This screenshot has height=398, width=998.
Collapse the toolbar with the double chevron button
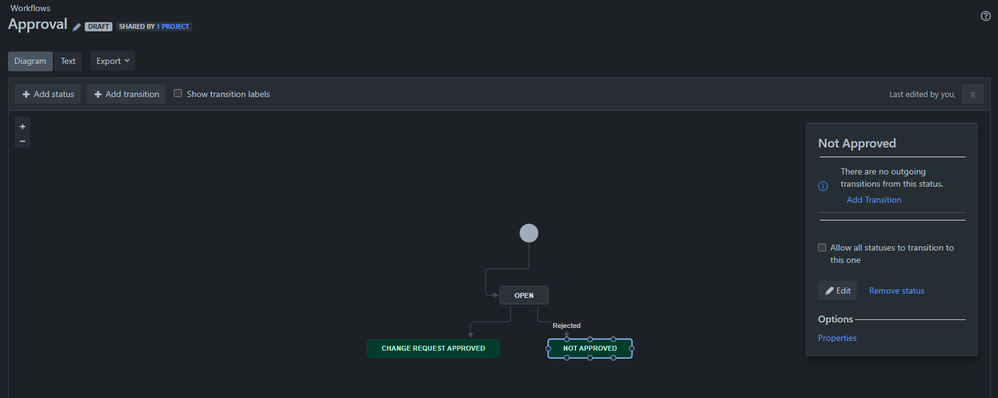tap(973, 94)
